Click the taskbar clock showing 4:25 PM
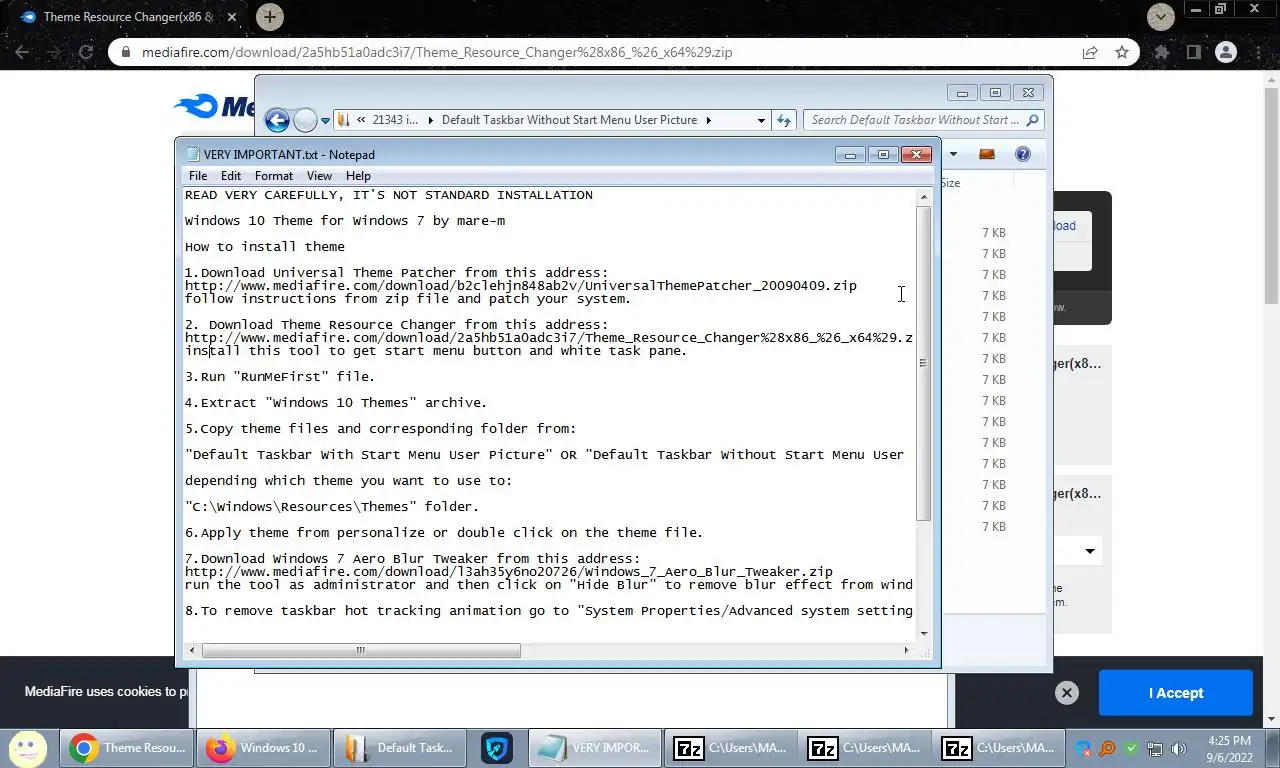The width and height of the screenshot is (1280, 768). click(x=1228, y=749)
